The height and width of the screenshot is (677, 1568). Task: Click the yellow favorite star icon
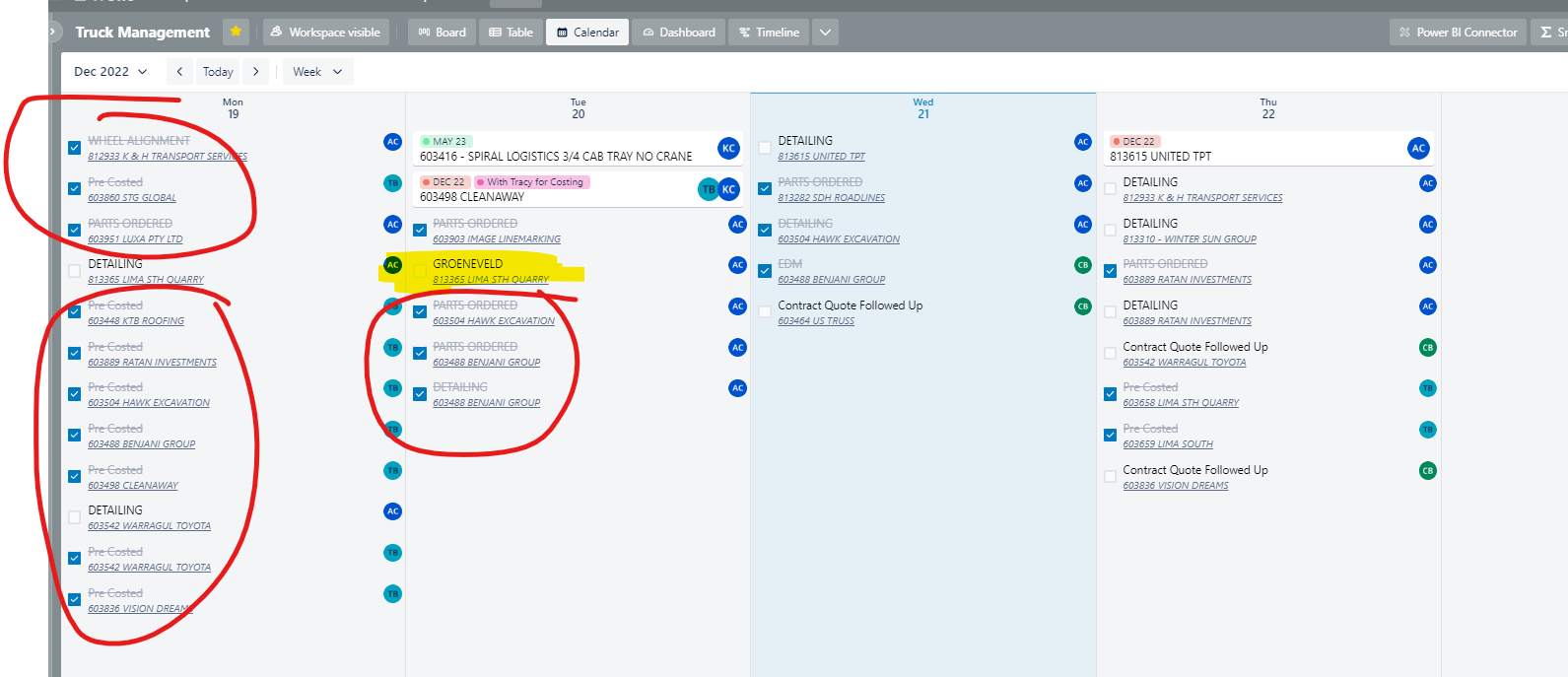[x=236, y=32]
